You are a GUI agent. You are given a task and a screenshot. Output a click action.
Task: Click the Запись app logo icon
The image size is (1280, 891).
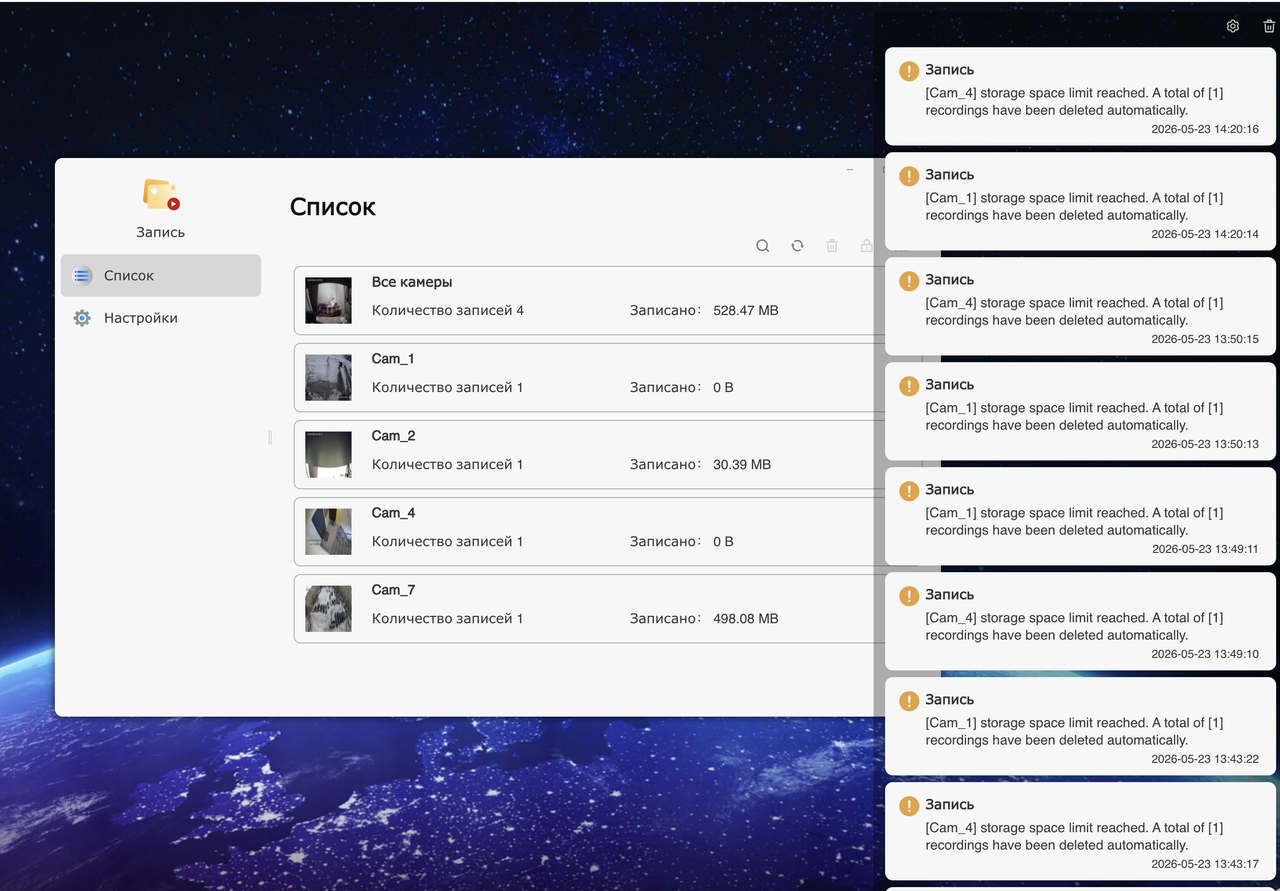[x=161, y=194]
